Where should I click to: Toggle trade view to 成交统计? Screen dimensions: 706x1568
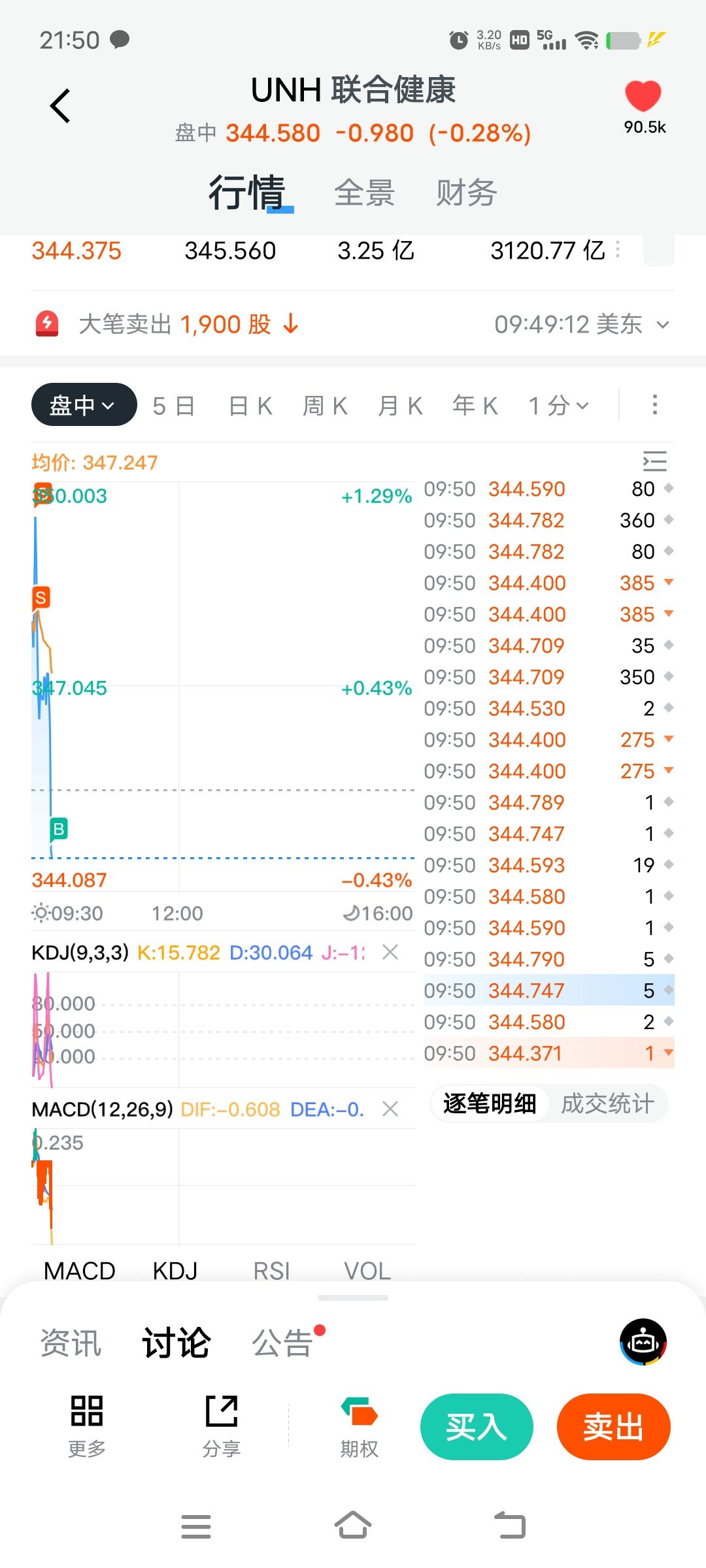point(607,1103)
